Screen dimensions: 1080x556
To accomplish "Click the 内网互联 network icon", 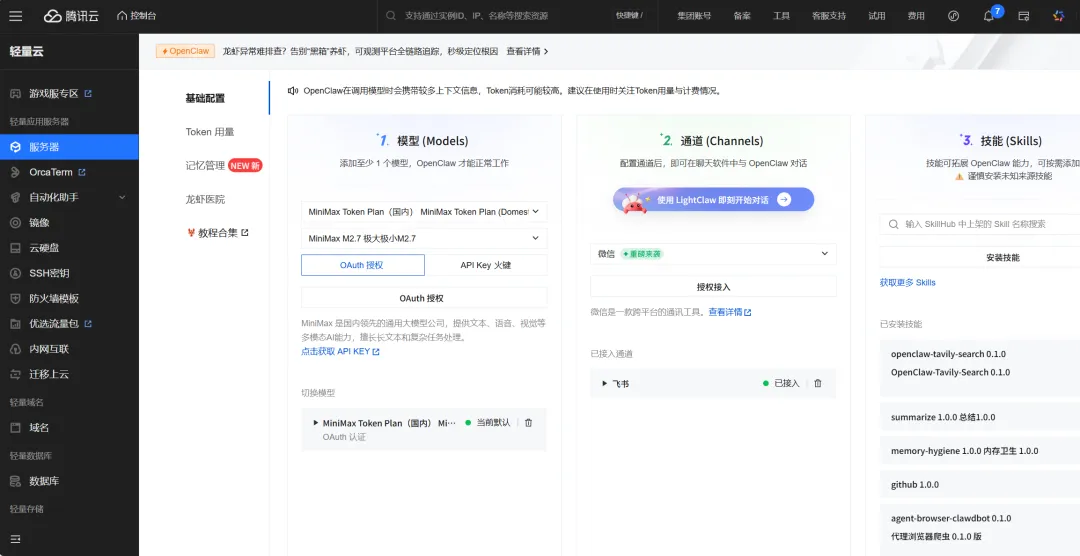I will click(x=15, y=349).
